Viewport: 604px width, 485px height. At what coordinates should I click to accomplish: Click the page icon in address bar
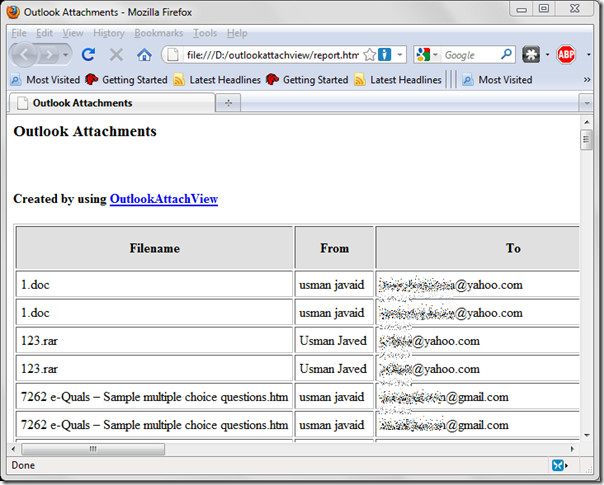[x=173, y=55]
